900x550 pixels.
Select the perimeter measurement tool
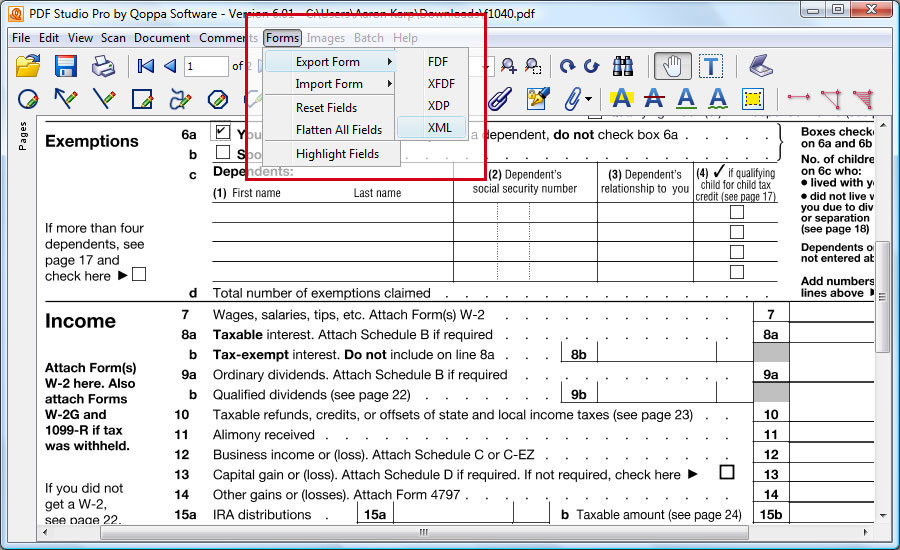831,99
